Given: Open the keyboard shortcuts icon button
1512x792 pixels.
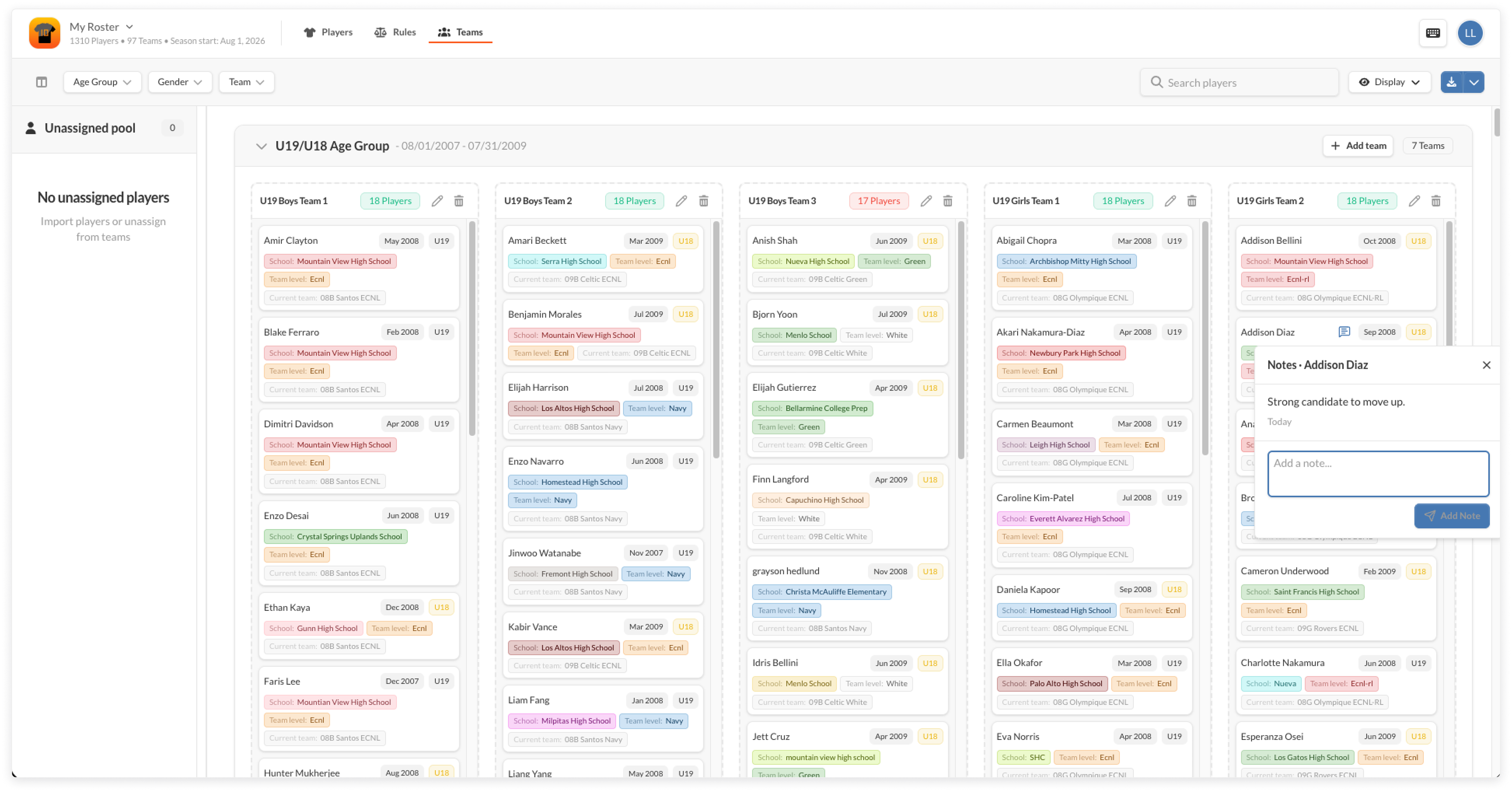Looking at the screenshot, I should click(1432, 33).
